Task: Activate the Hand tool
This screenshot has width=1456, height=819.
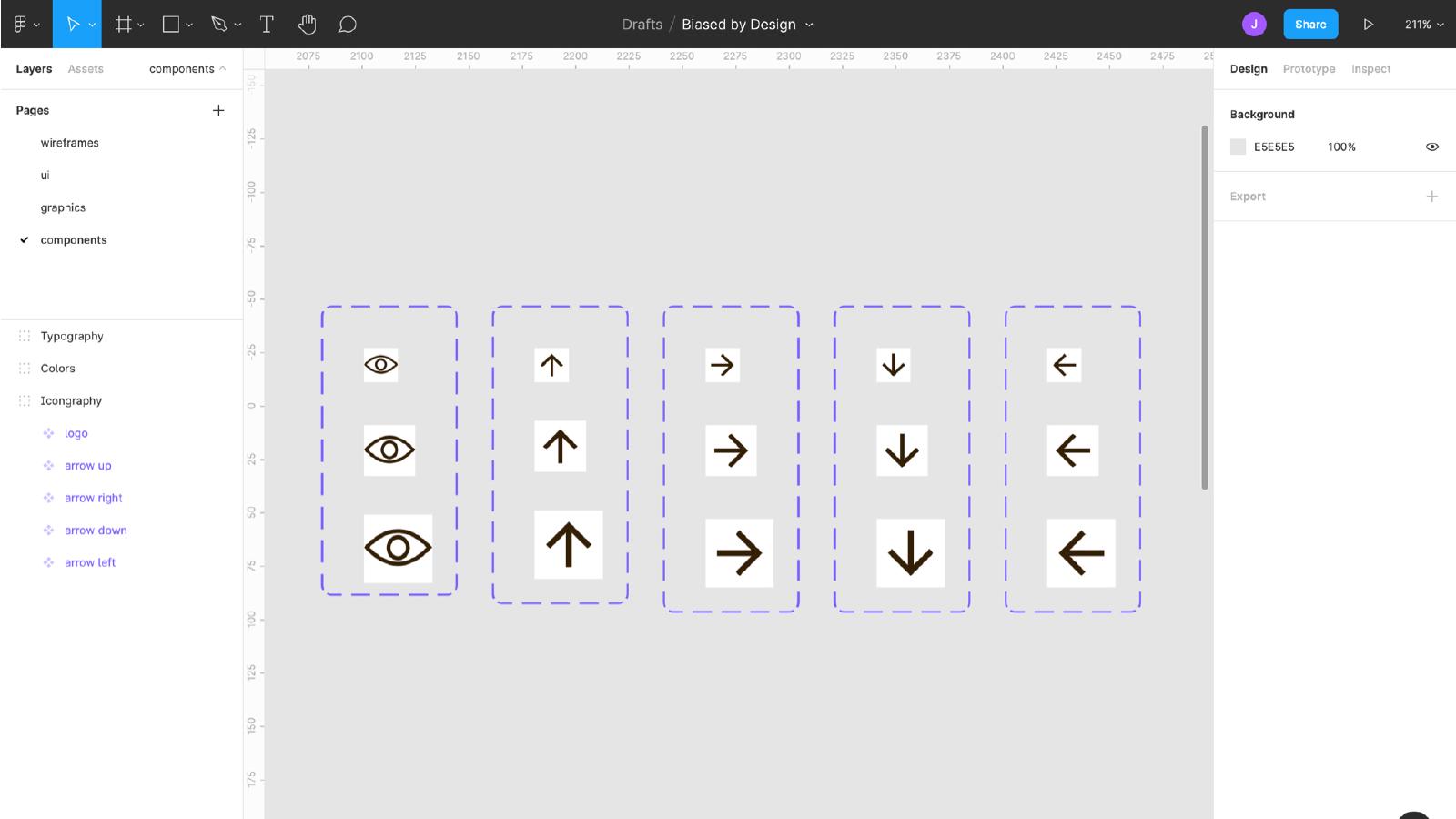Action: pyautogui.click(x=307, y=24)
